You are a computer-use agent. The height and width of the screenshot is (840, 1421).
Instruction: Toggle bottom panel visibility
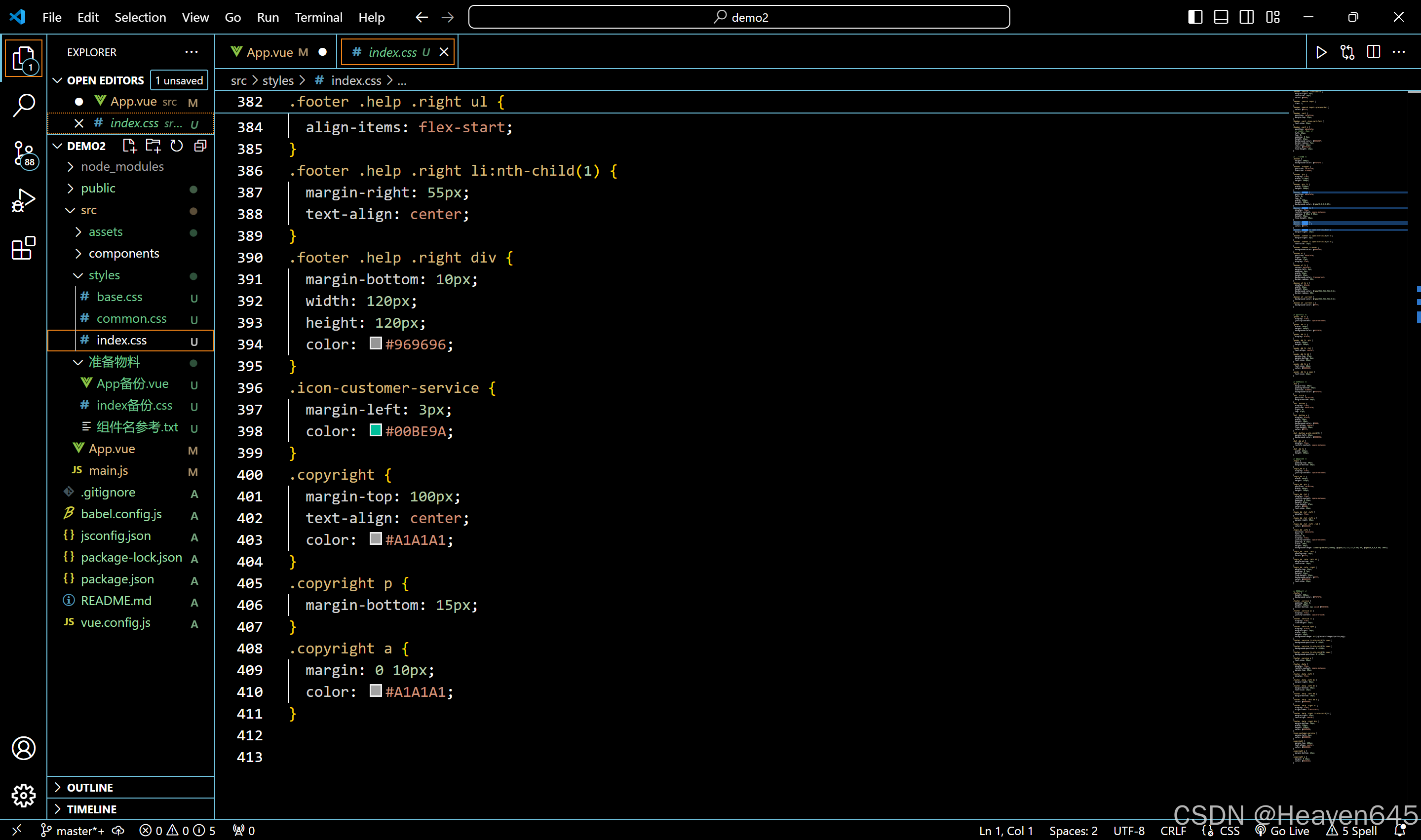(1221, 18)
